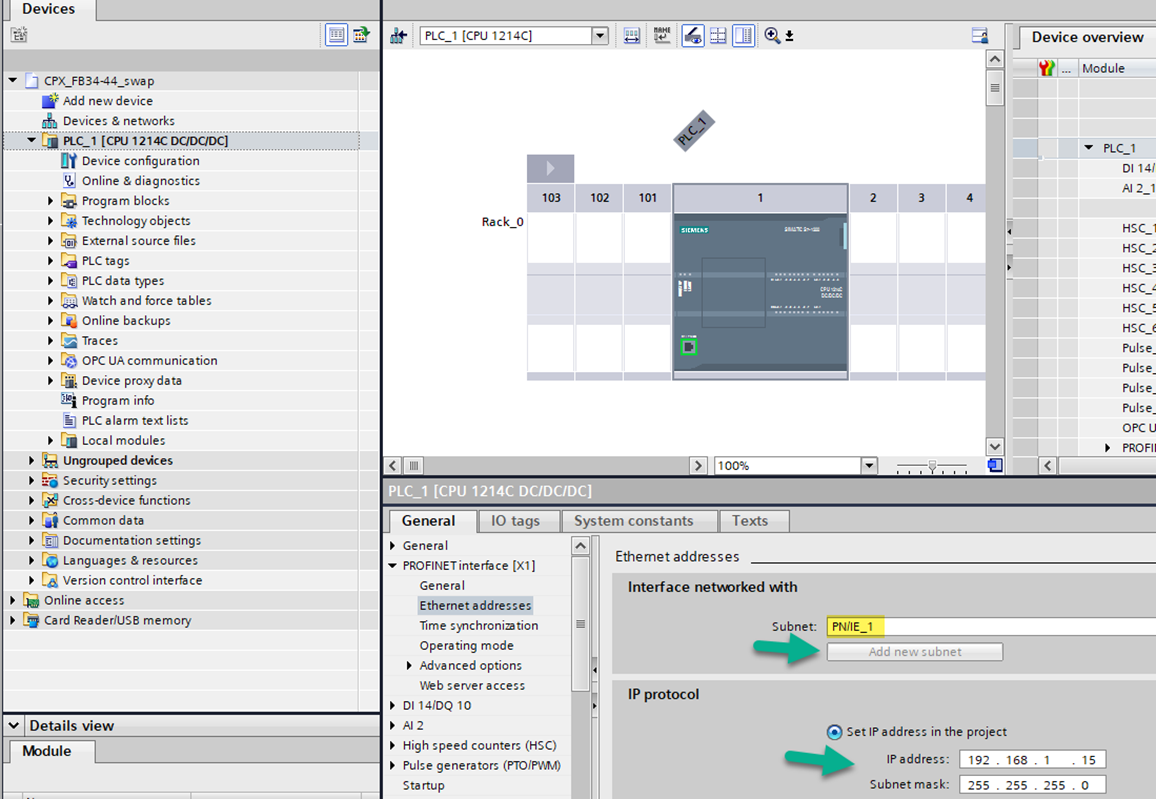Click the device view scroll right arrow

(x=697, y=465)
